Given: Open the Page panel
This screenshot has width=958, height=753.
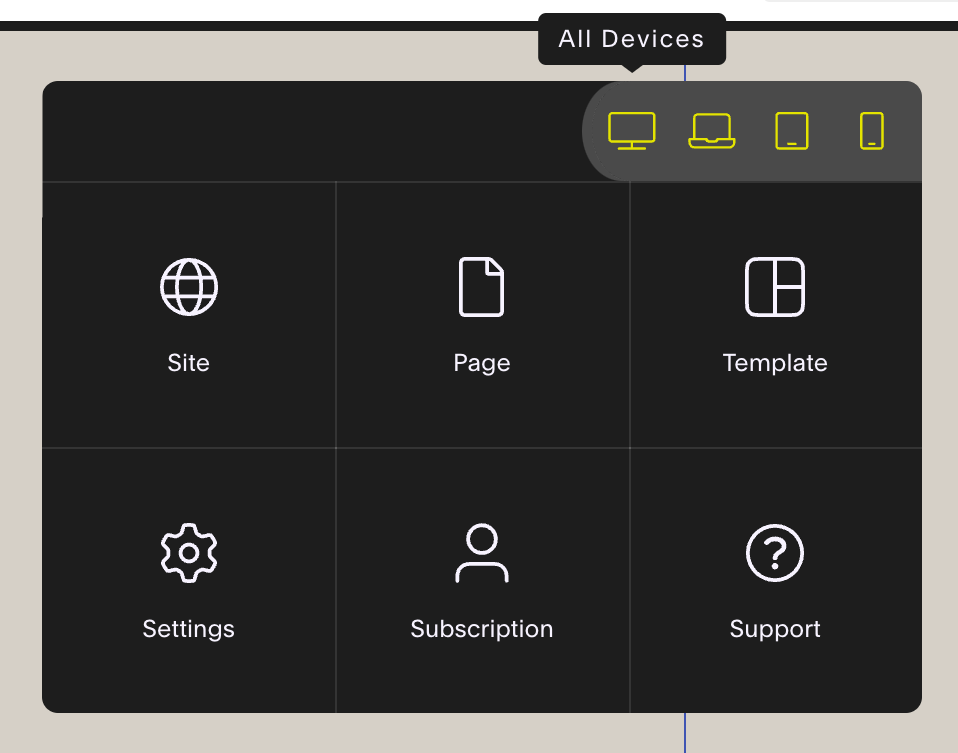Looking at the screenshot, I should point(482,315).
